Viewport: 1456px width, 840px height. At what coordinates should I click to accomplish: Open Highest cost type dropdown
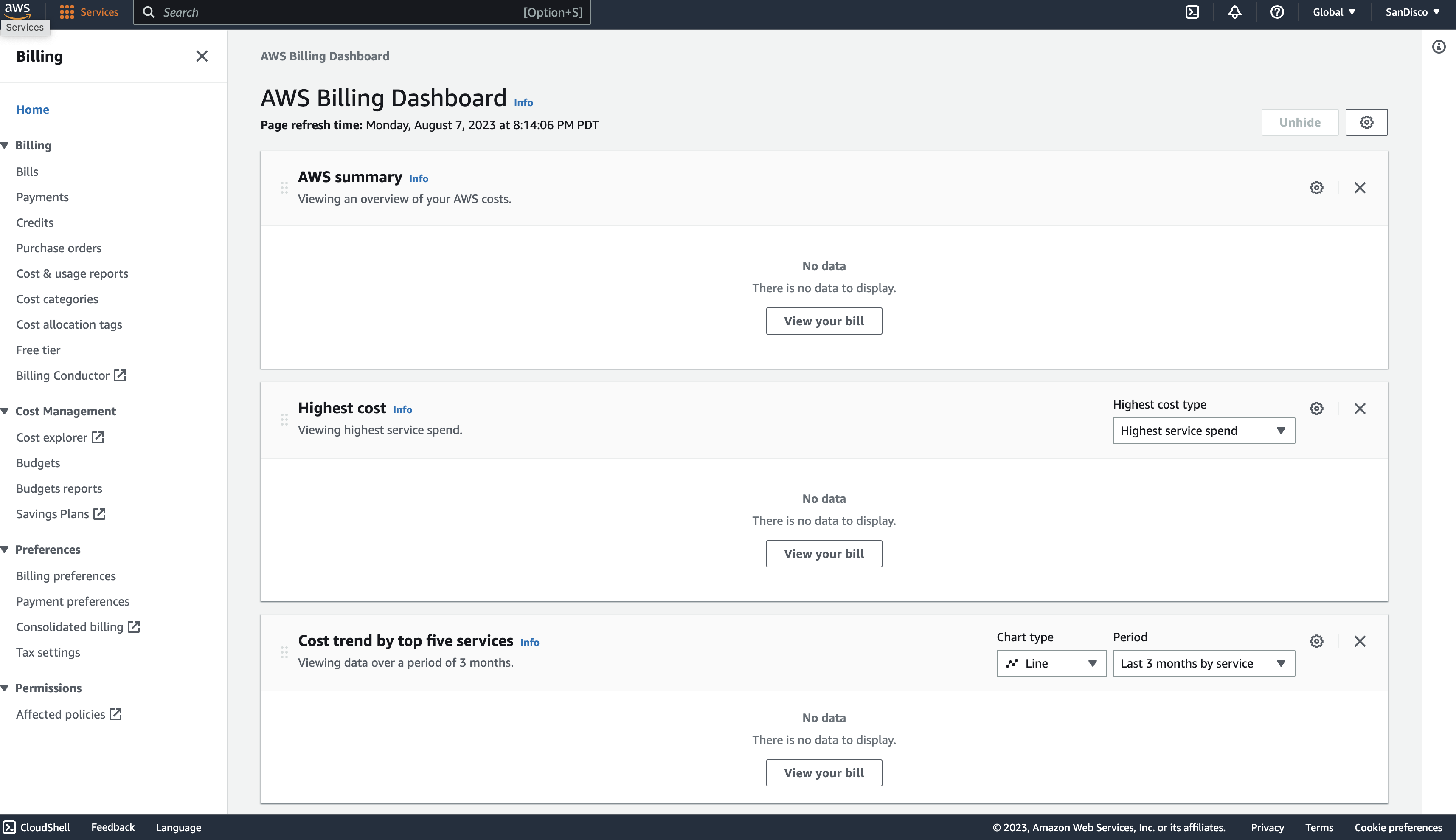click(x=1203, y=430)
